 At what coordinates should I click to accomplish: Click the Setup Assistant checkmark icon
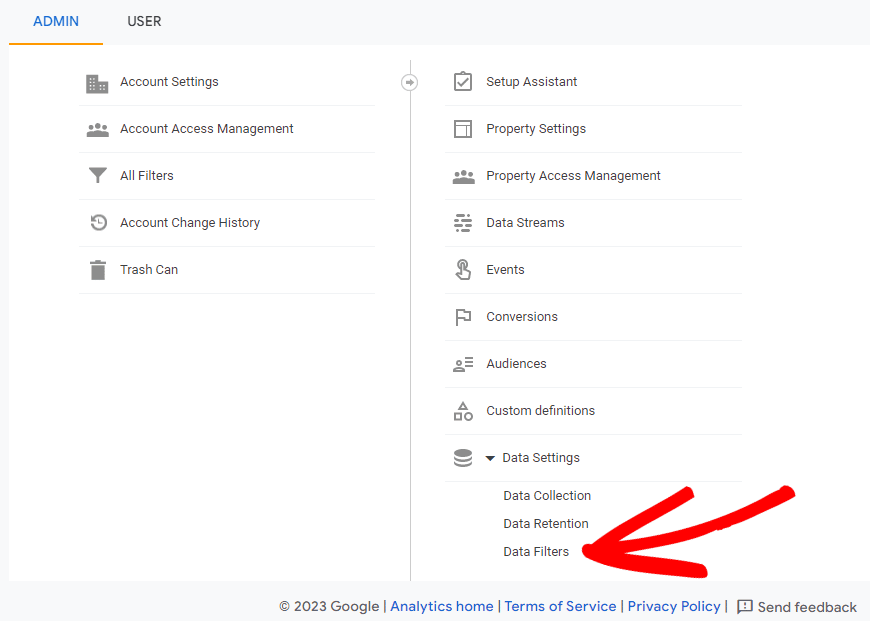463,82
